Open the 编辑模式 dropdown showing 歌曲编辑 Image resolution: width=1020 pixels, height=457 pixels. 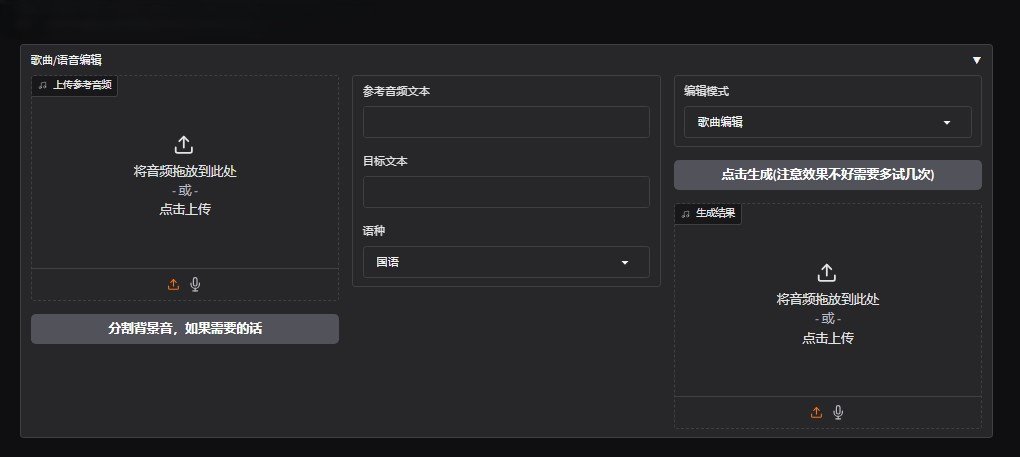click(x=827, y=122)
